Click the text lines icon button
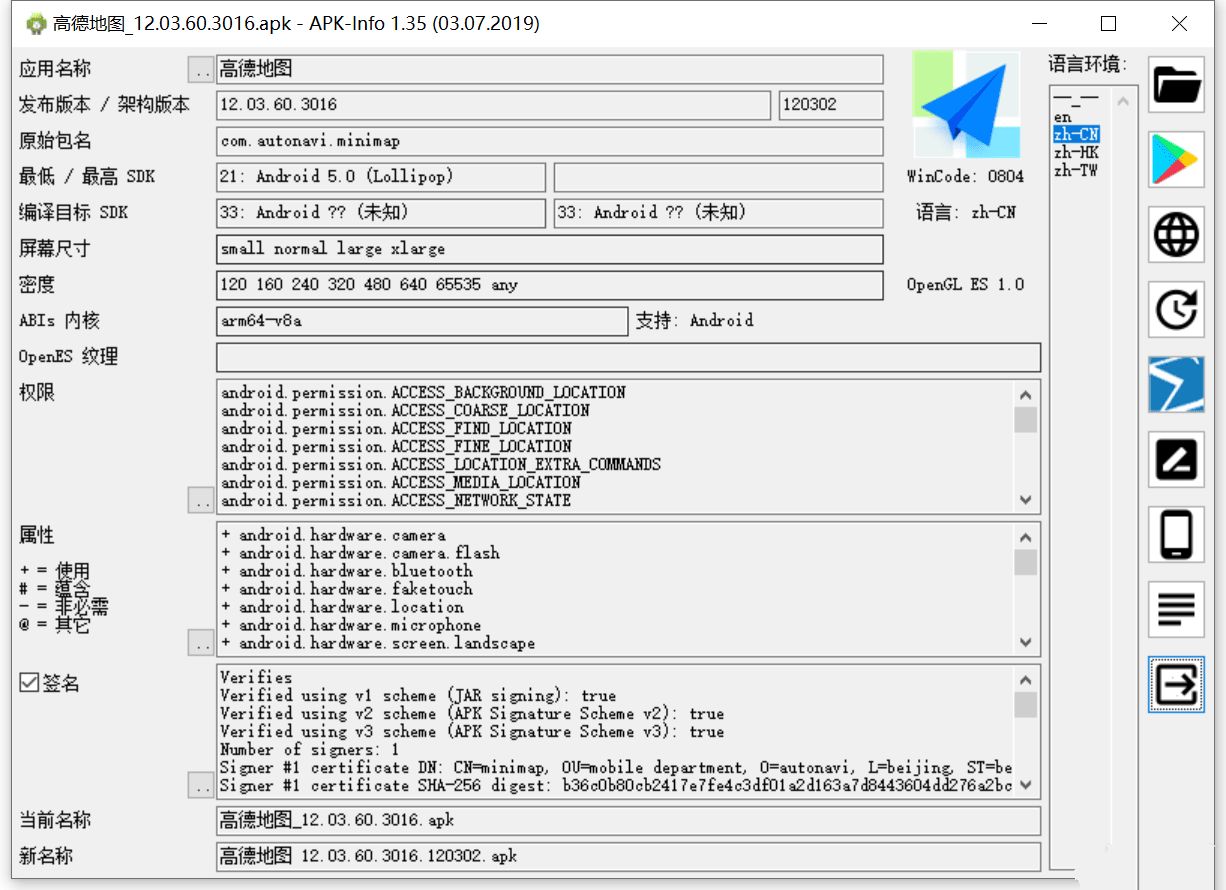The width and height of the screenshot is (1226, 890). coord(1176,609)
